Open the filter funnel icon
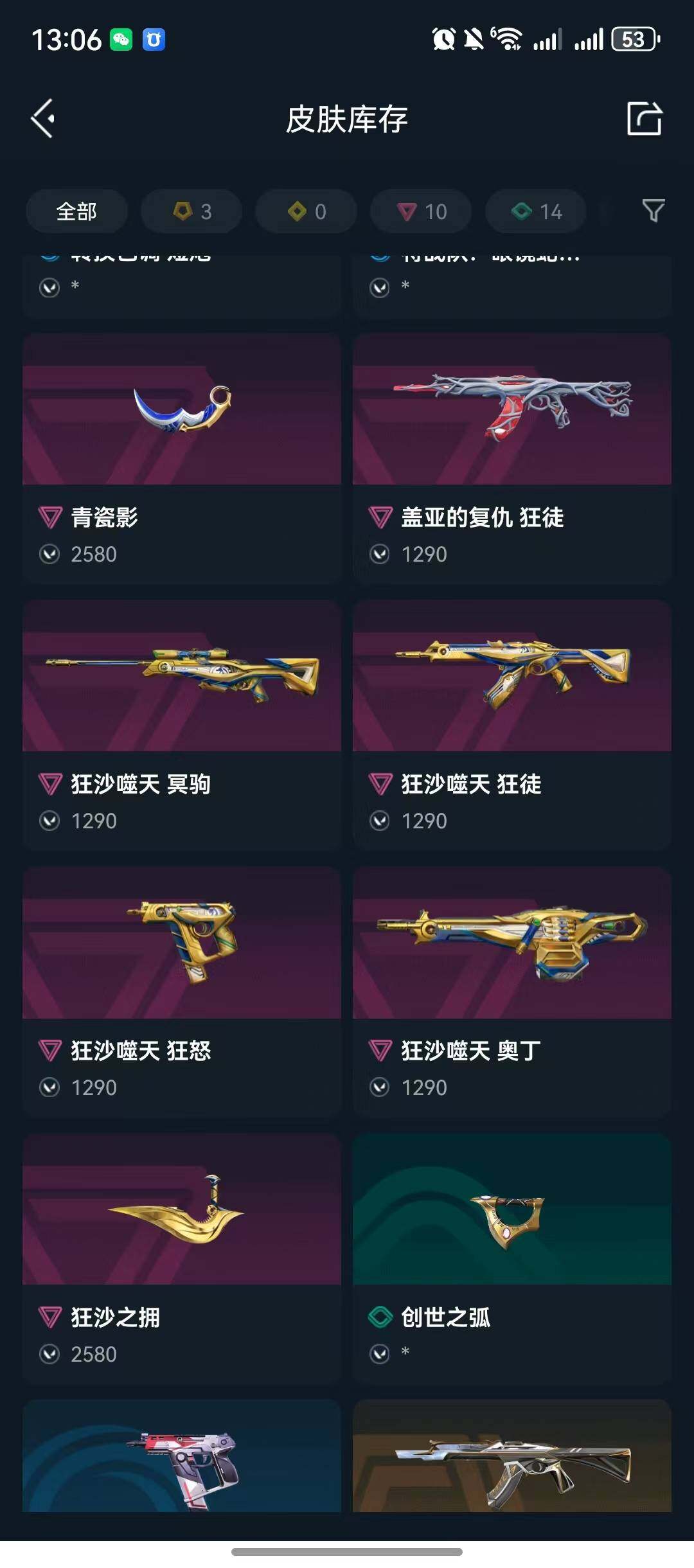This screenshot has height=1568, width=694. (654, 211)
